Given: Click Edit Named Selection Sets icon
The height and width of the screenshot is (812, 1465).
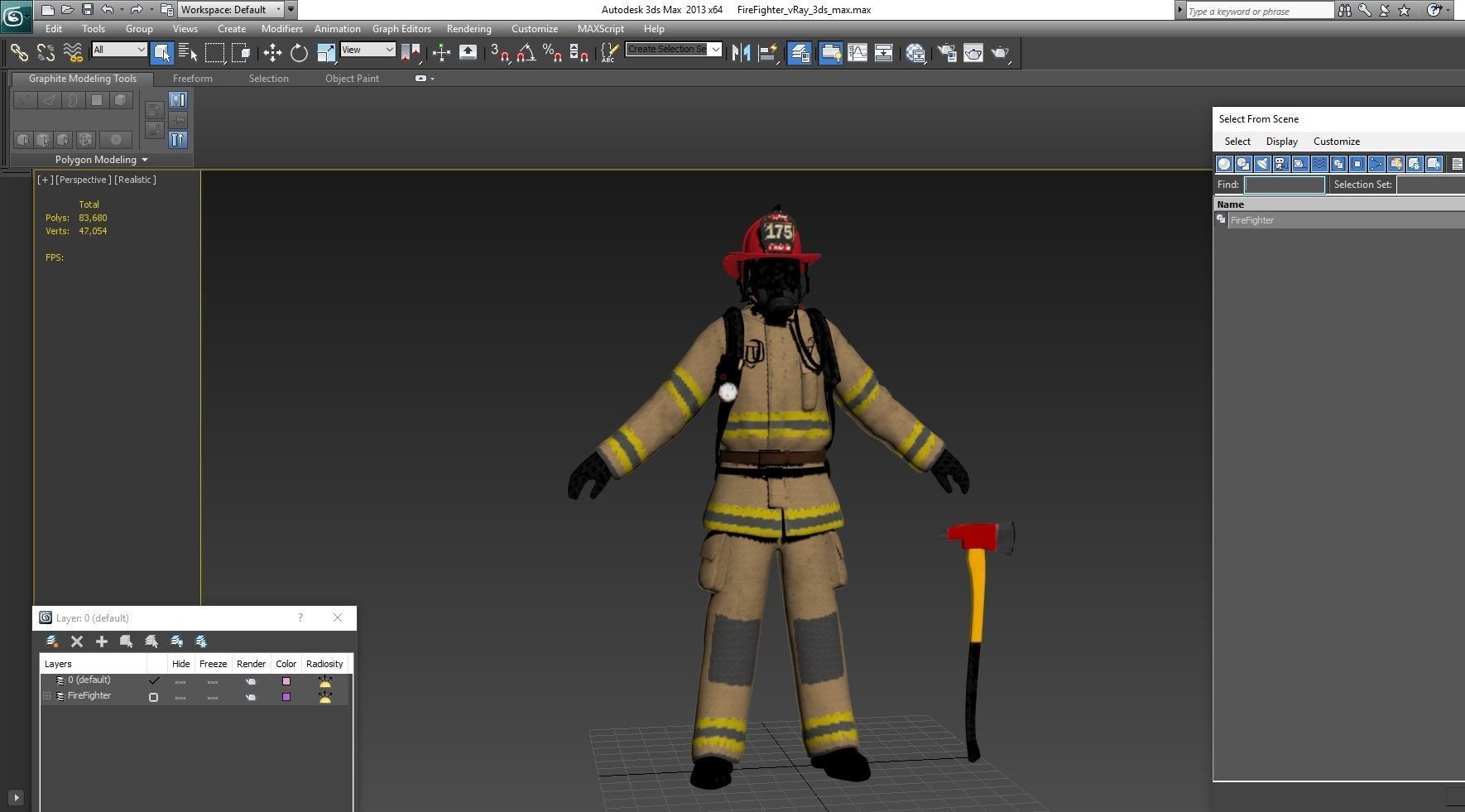Looking at the screenshot, I should [x=608, y=52].
